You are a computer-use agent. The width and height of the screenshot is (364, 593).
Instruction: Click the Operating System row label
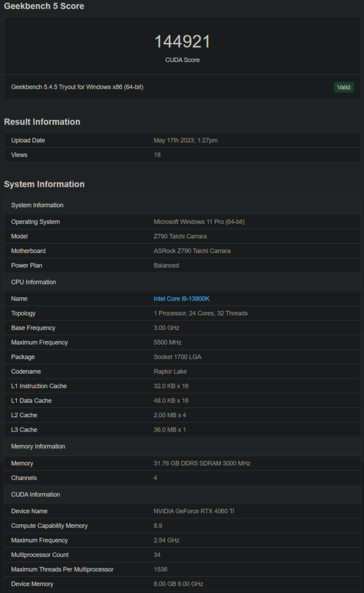pos(35,222)
